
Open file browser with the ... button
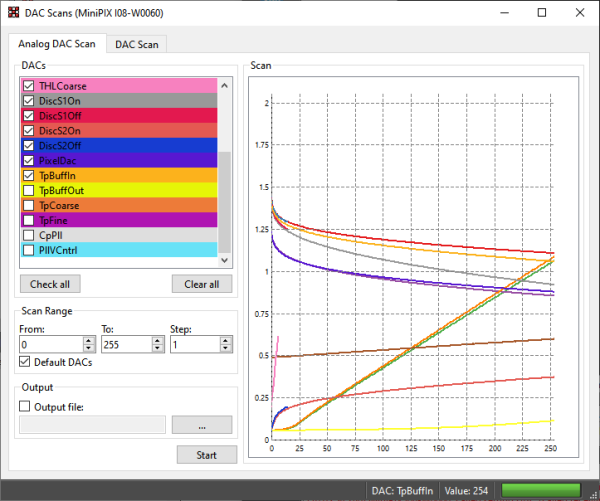click(x=202, y=425)
